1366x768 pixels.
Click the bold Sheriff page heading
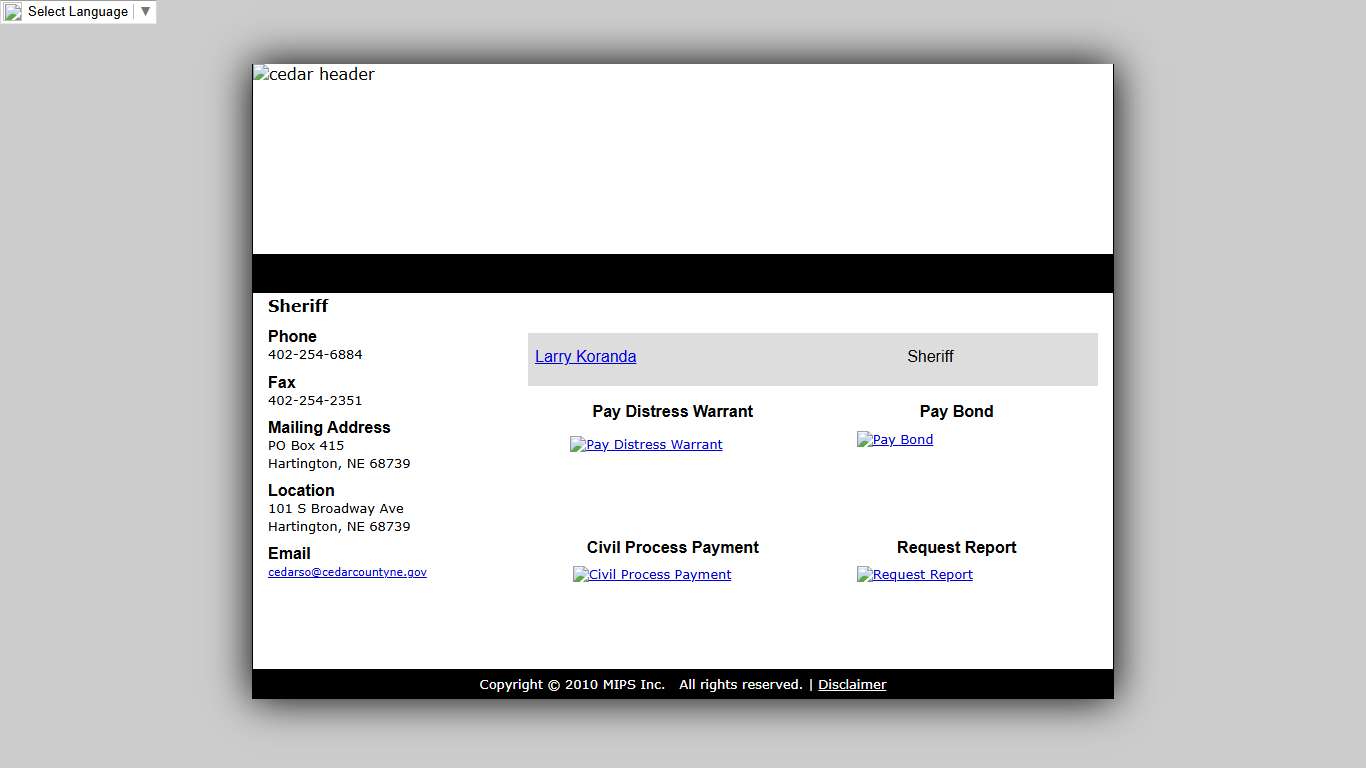pyautogui.click(x=298, y=306)
